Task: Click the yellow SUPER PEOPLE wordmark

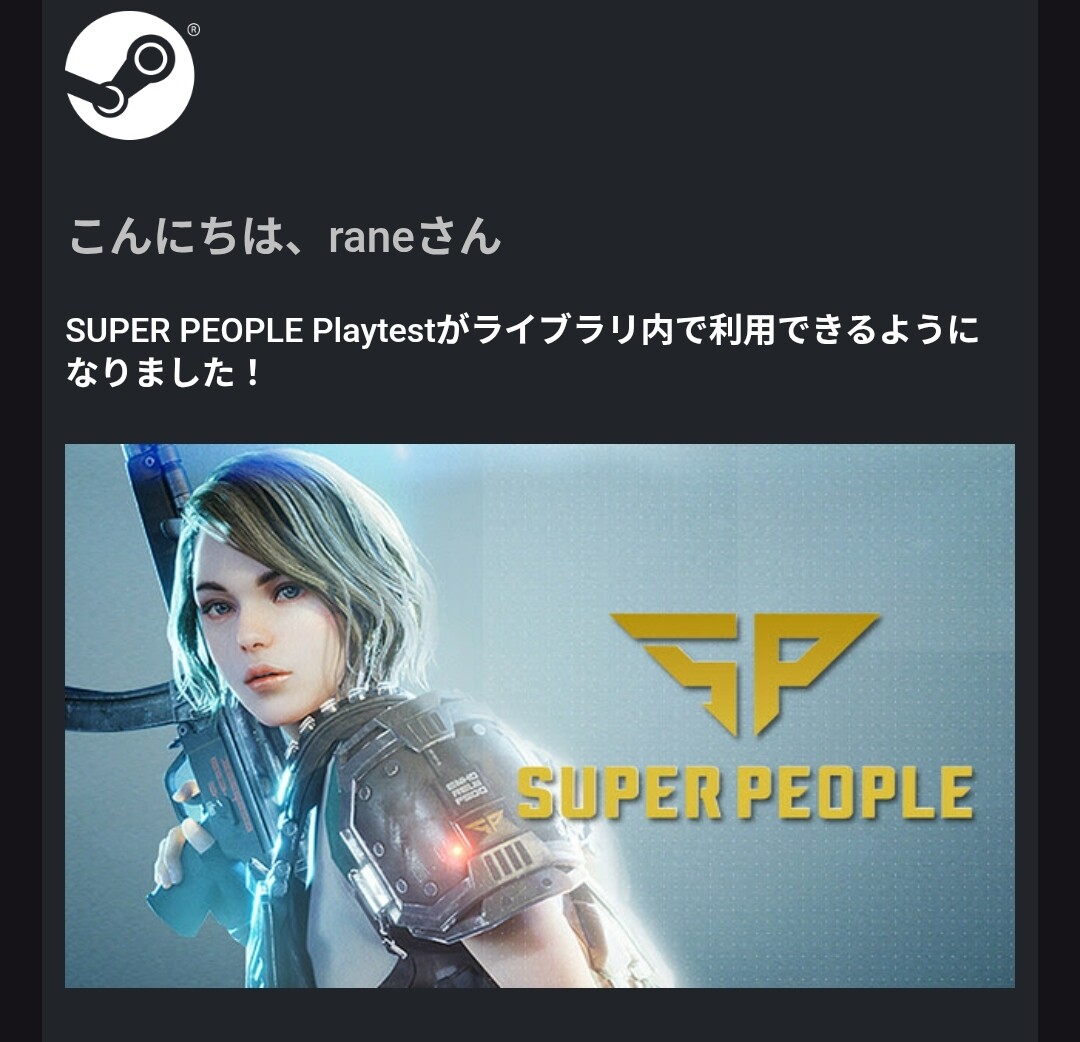Action: [x=745, y=792]
